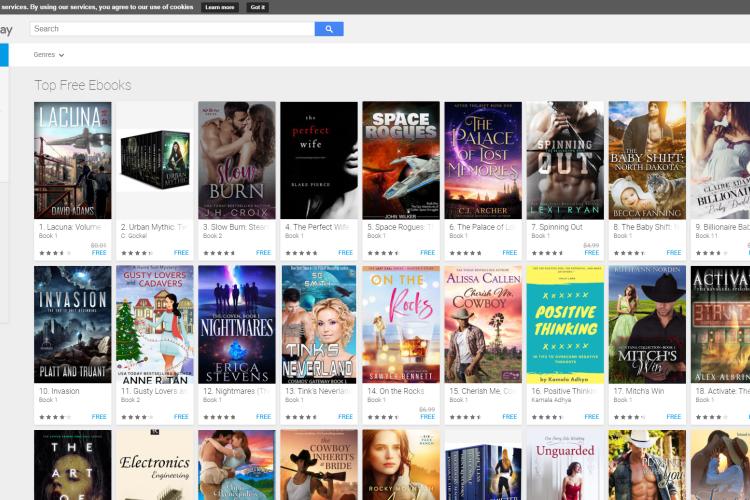Click FREE price on Positive Thinking
750x500 pixels.
pyautogui.click(x=592, y=417)
